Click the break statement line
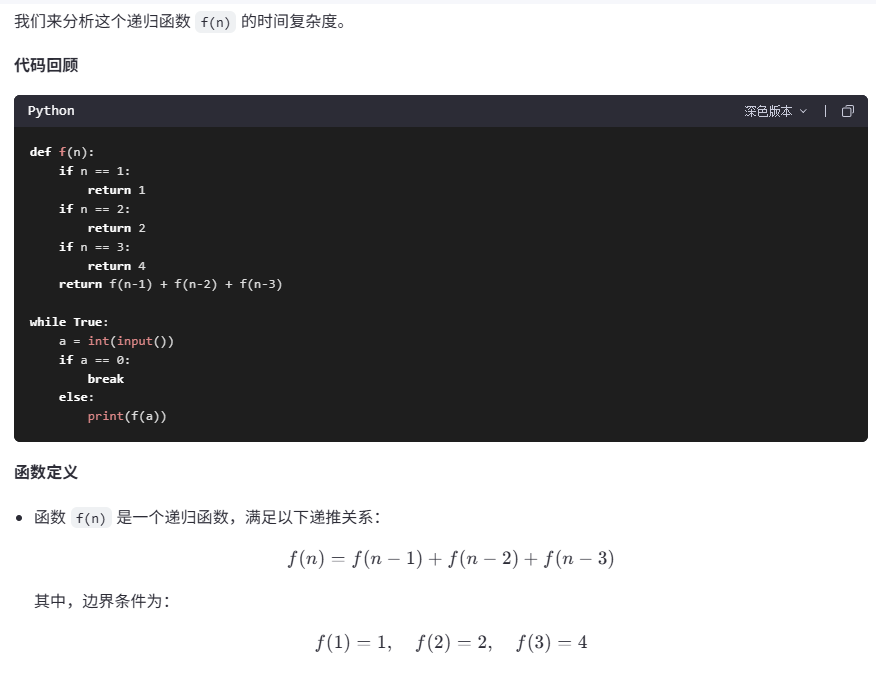Screen dimensions: 876x684 click(106, 379)
